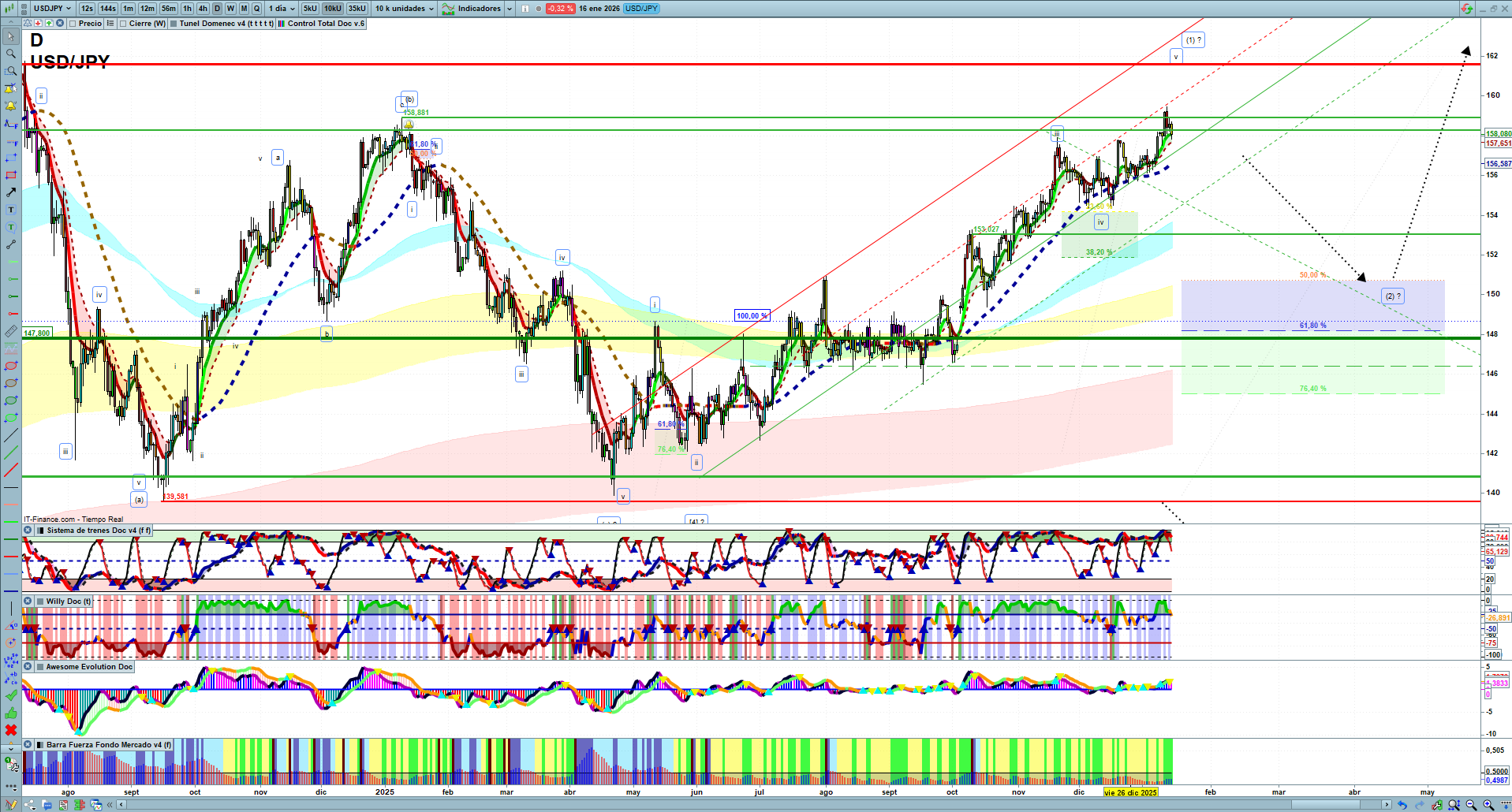Viewport: 1512px width, 812px height.
Task: Click the scrollbar right arrow at bottom
Action: point(1387,805)
